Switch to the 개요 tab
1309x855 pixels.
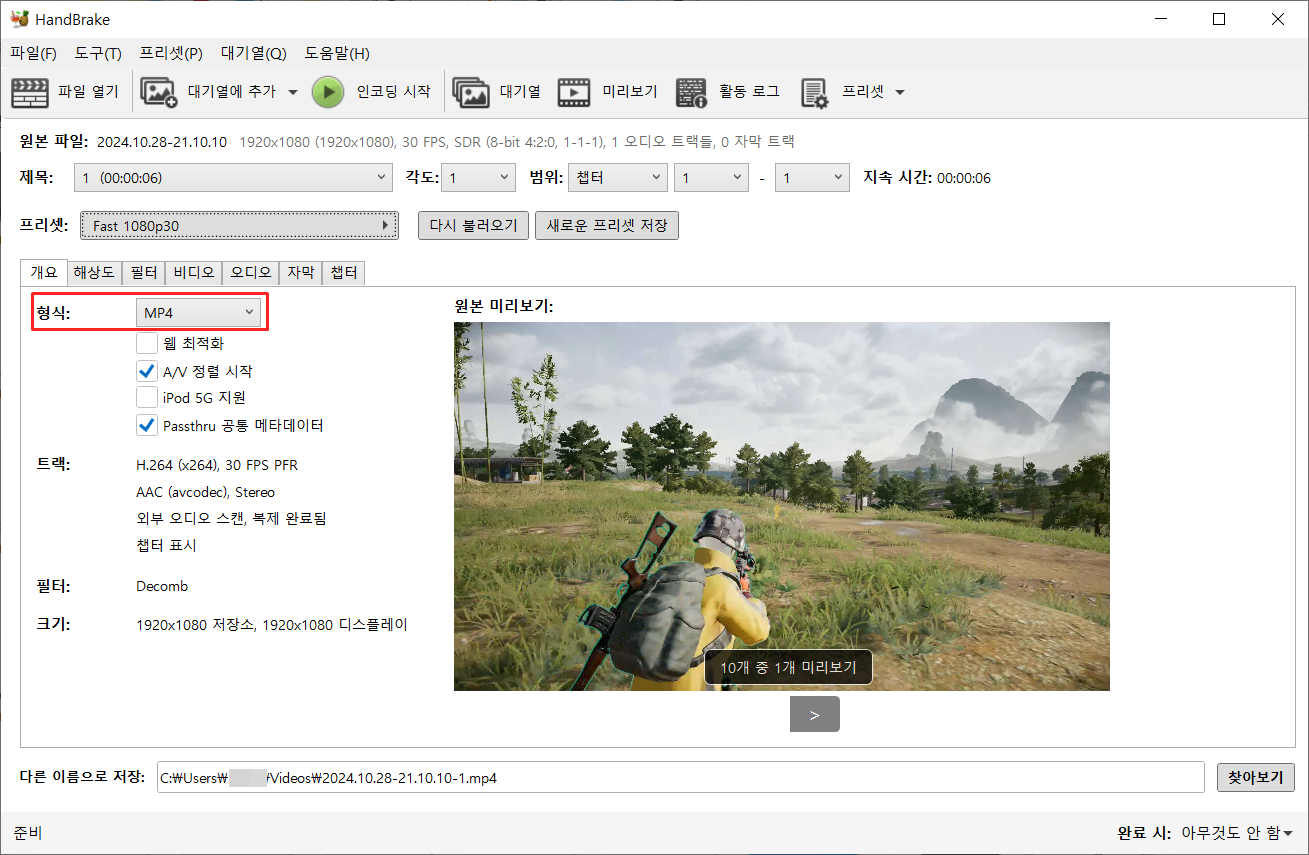pos(44,272)
